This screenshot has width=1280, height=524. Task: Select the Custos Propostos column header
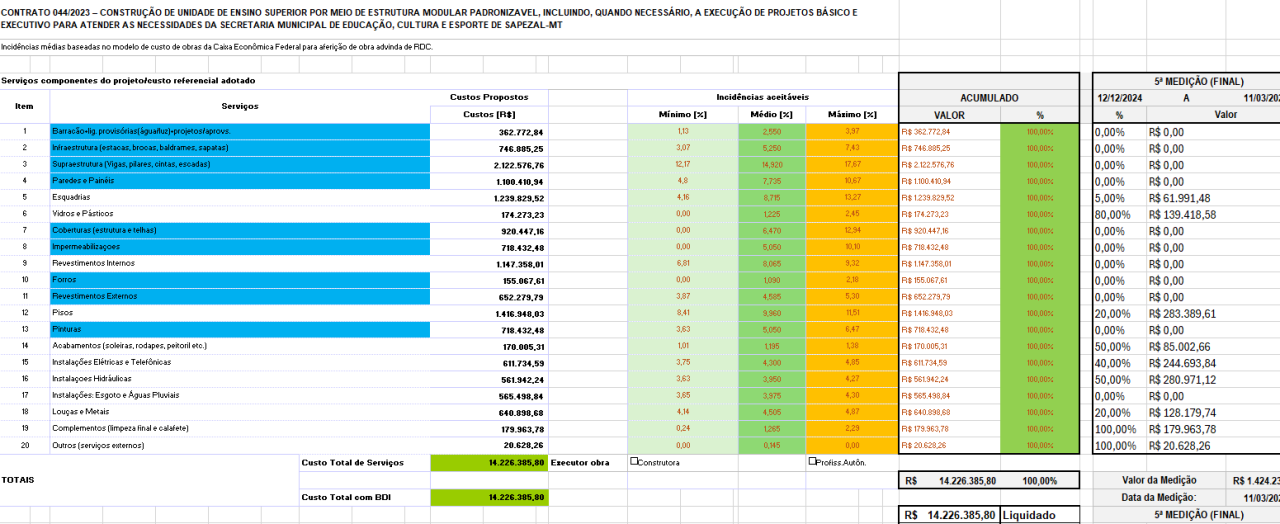point(489,97)
